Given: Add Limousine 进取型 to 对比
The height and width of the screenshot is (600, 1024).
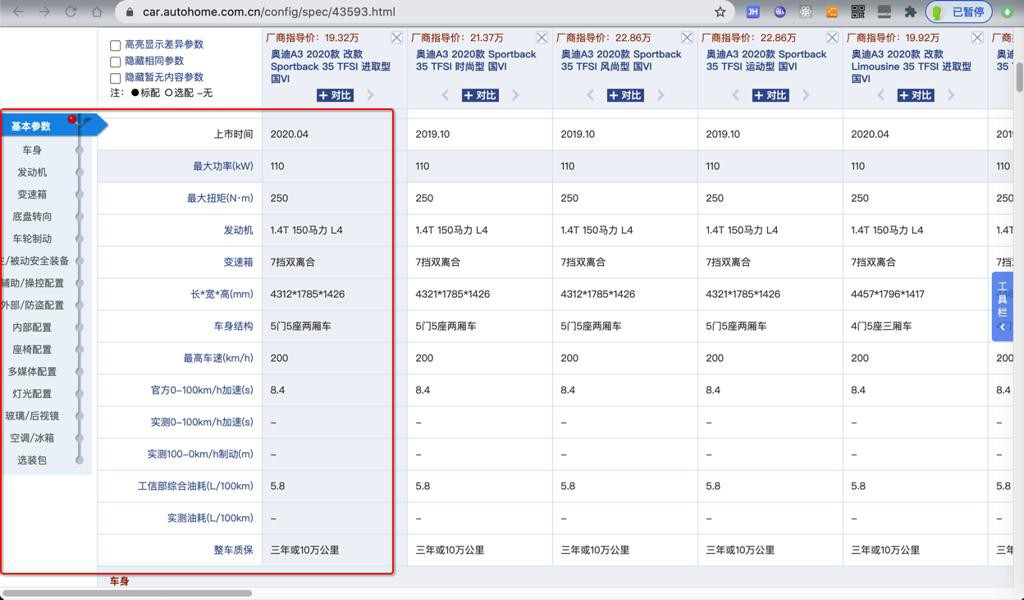Looking at the screenshot, I should pos(916,95).
